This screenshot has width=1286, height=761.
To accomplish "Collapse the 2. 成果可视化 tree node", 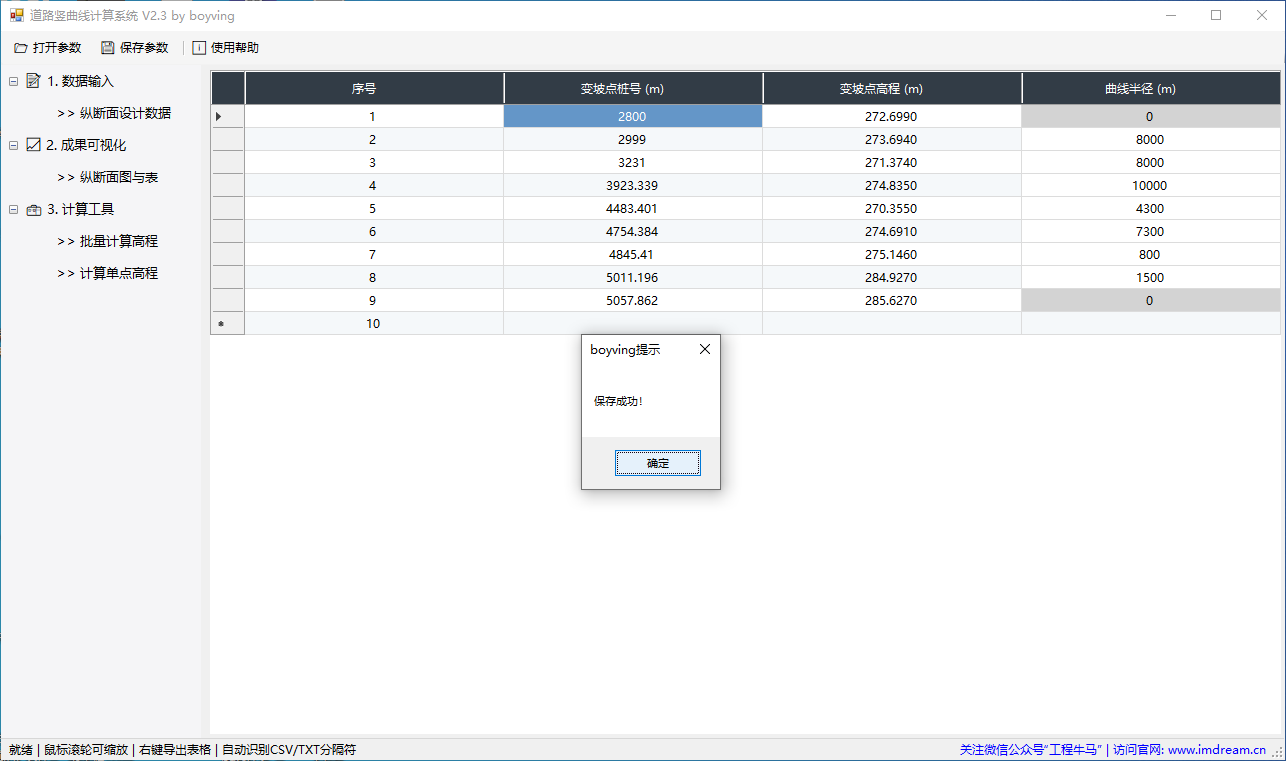I will pos(14,145).
